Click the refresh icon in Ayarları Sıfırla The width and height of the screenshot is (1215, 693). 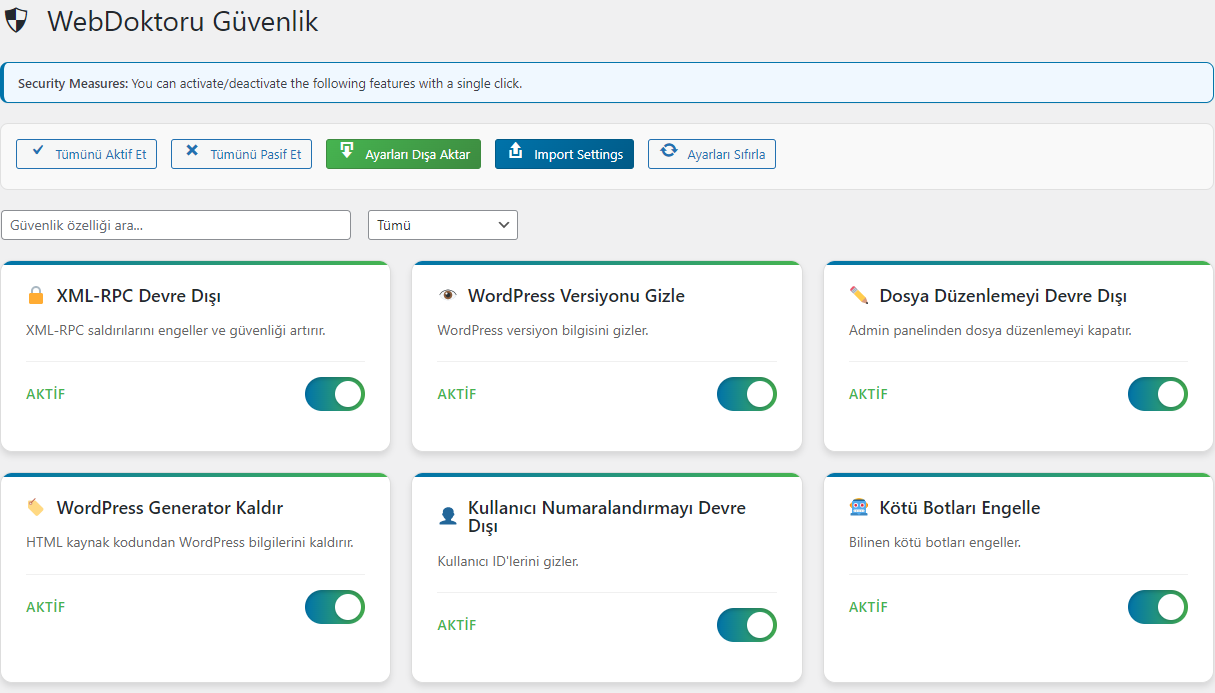(x=669, y=152)
